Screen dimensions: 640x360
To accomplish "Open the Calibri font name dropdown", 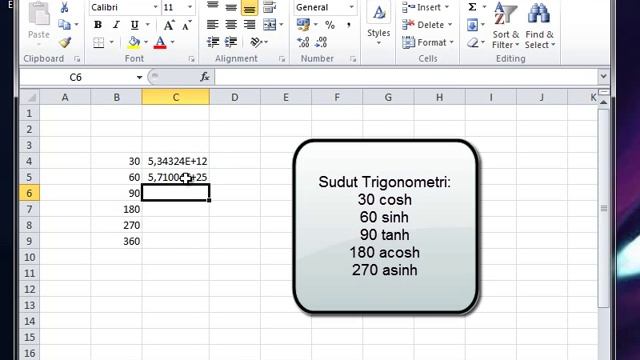I will (156, 7).
